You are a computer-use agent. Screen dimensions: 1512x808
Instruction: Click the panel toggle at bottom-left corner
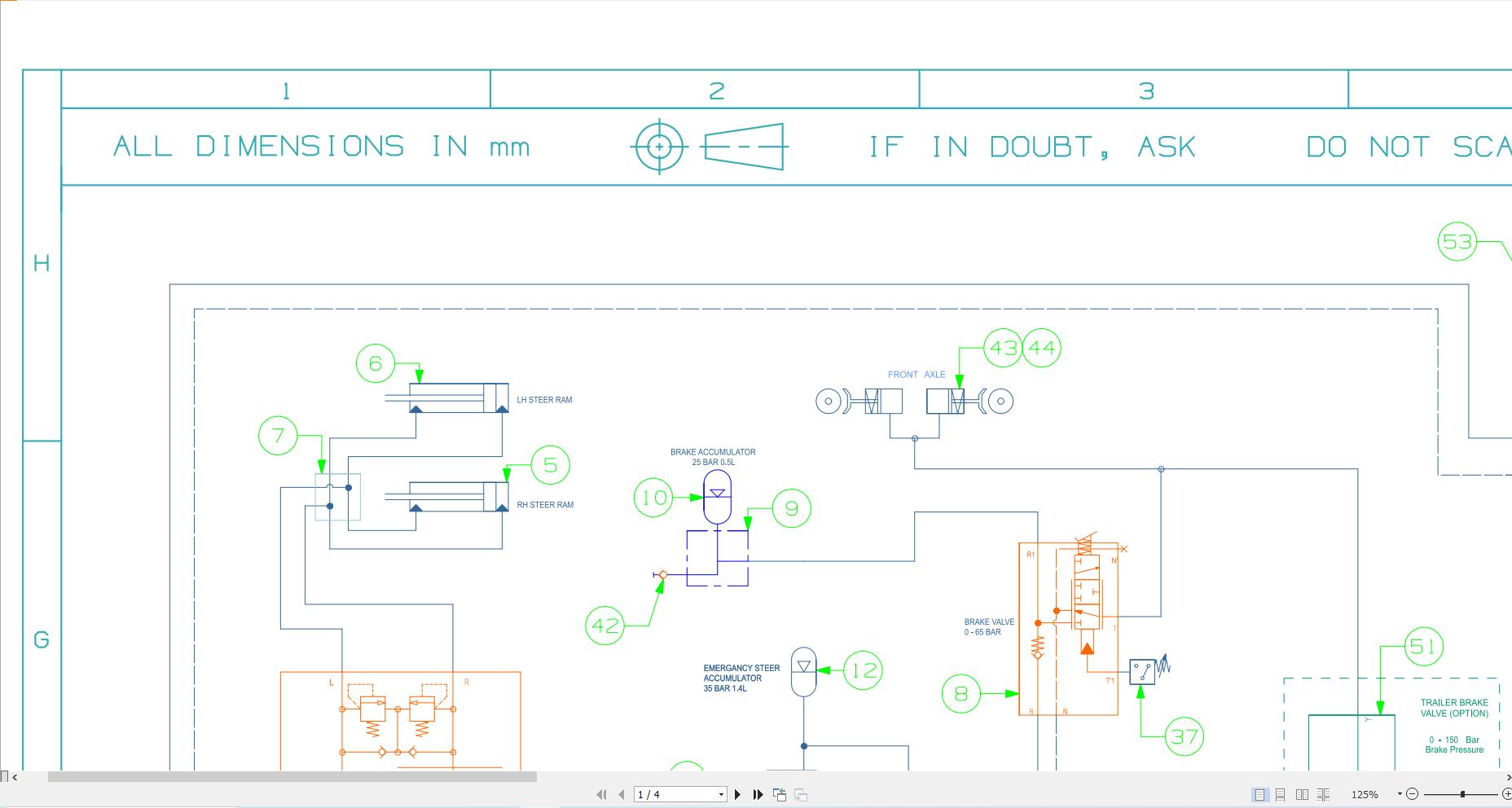(4, 776)
